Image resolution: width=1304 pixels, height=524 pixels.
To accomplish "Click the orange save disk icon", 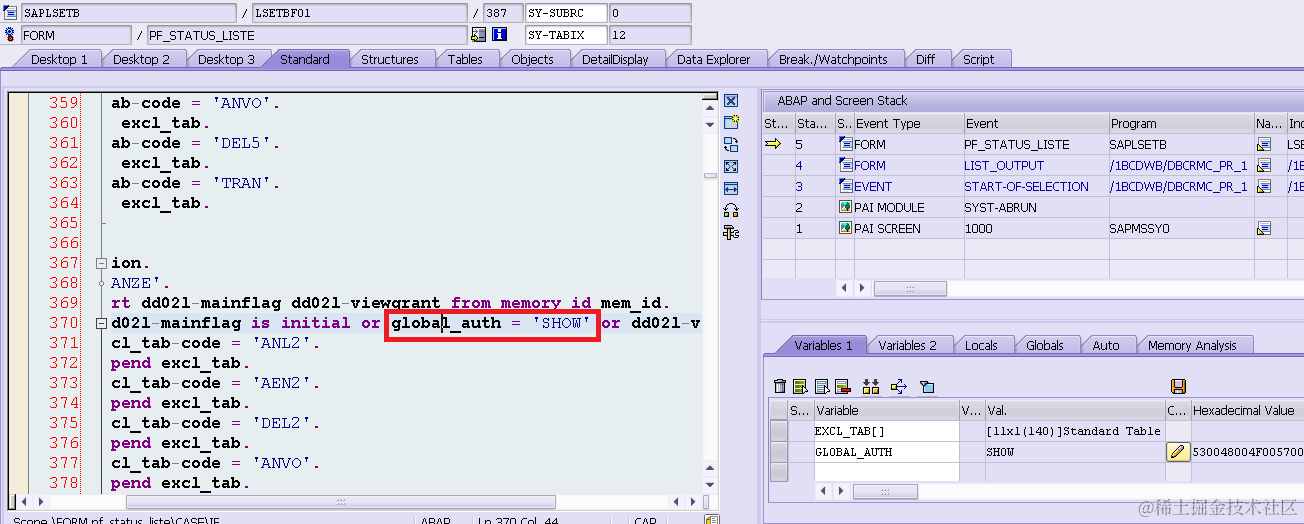I will [x=1178, y=386].
